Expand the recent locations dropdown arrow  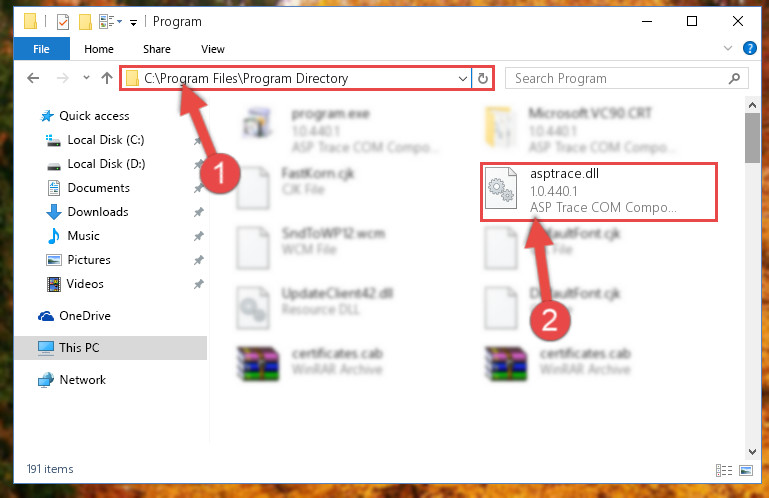point(86,78)
